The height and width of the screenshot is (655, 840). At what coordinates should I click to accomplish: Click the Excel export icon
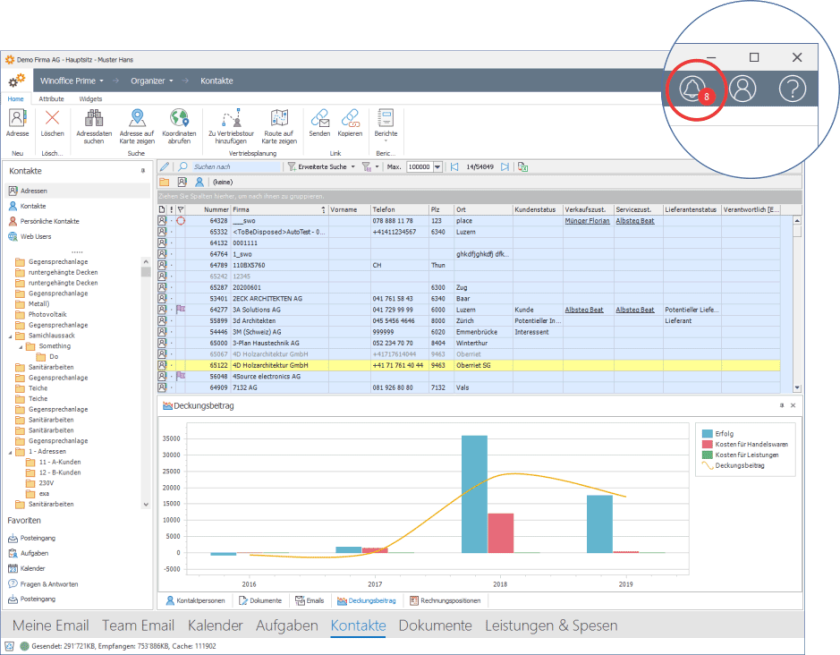click(523, 167)
